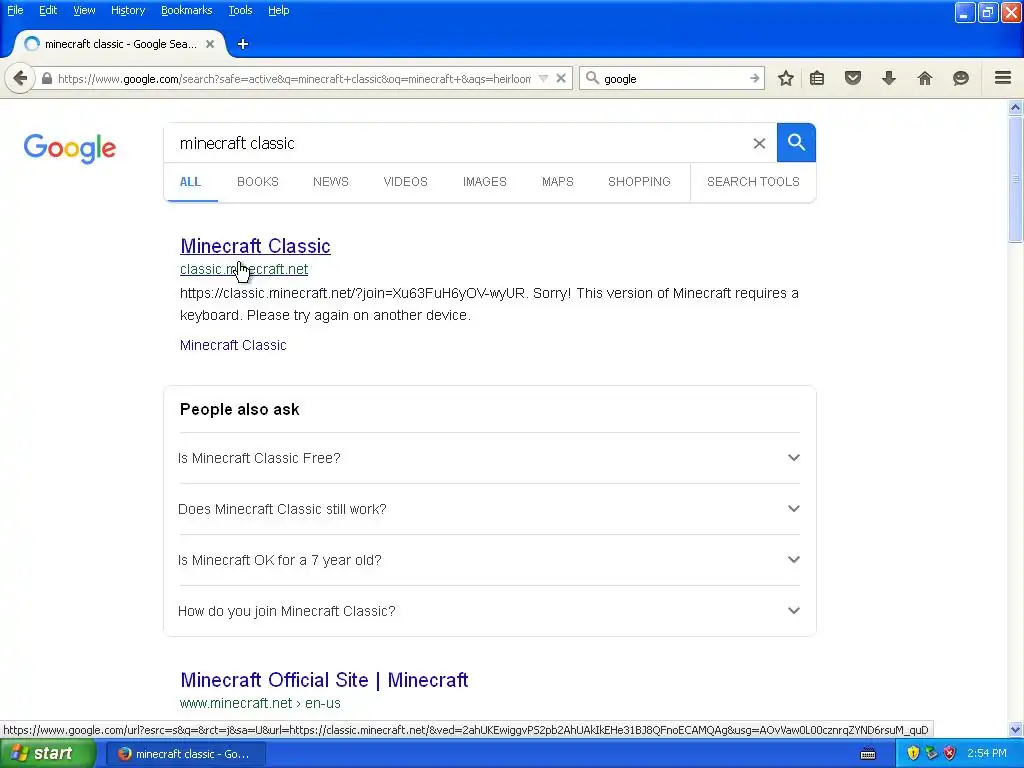Open the Firefox hamburger menu
1024x768 pixels.
1003,78
